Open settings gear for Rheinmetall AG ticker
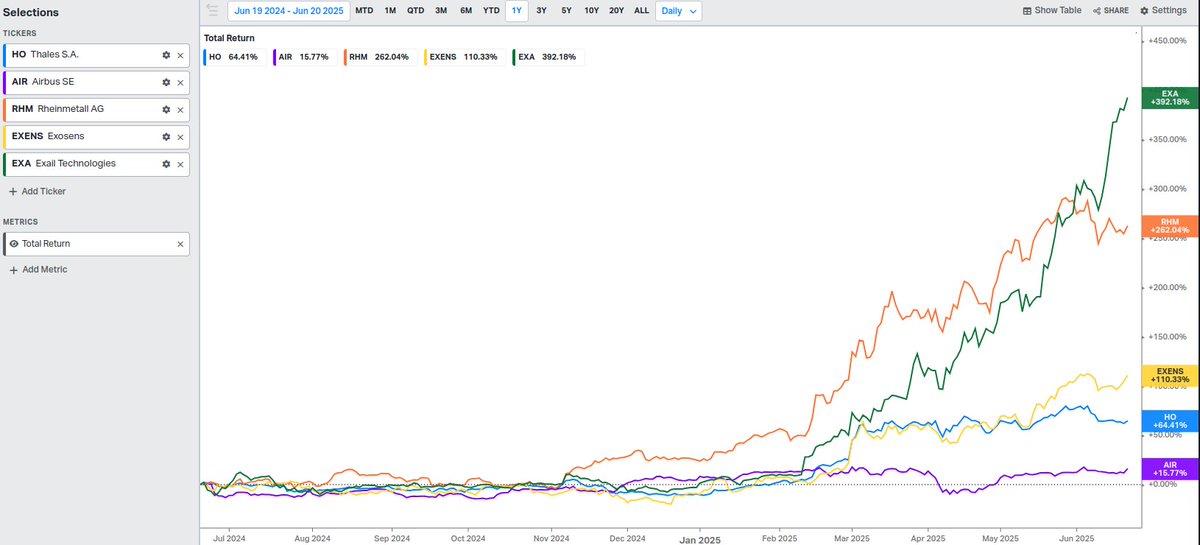Screen dimensions: 1200x545 pyautogui.click(x=167, y=109)
